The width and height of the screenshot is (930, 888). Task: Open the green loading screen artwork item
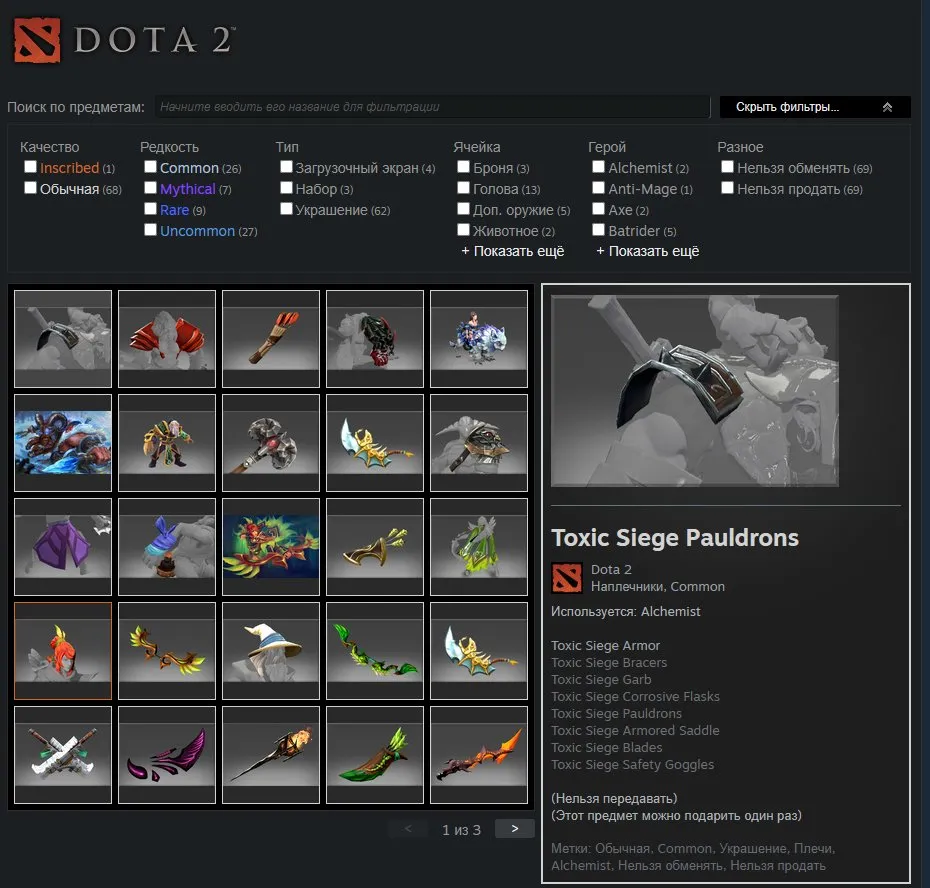click(270, 546)
